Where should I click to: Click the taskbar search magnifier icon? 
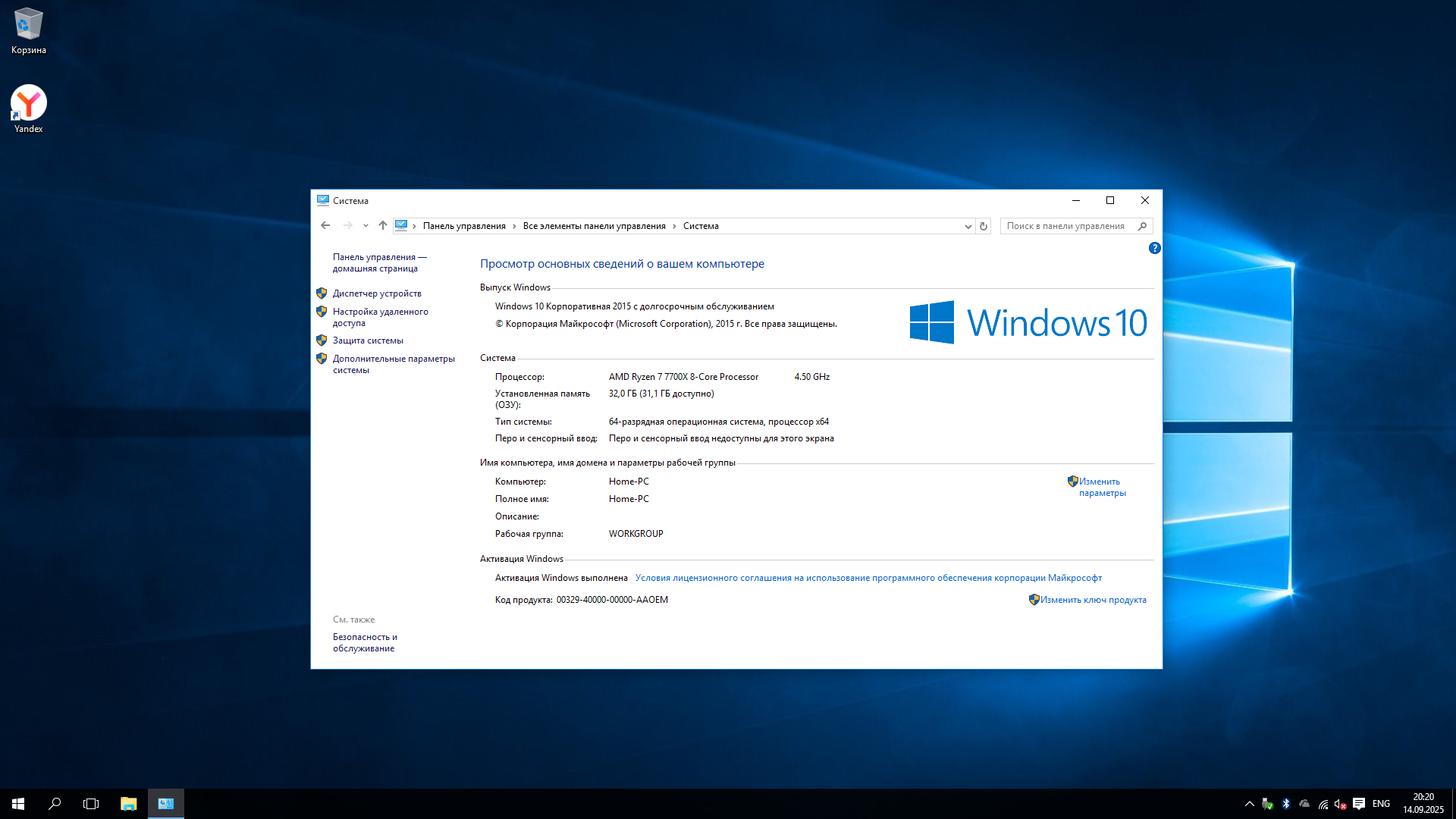click(x=55, y=804)
